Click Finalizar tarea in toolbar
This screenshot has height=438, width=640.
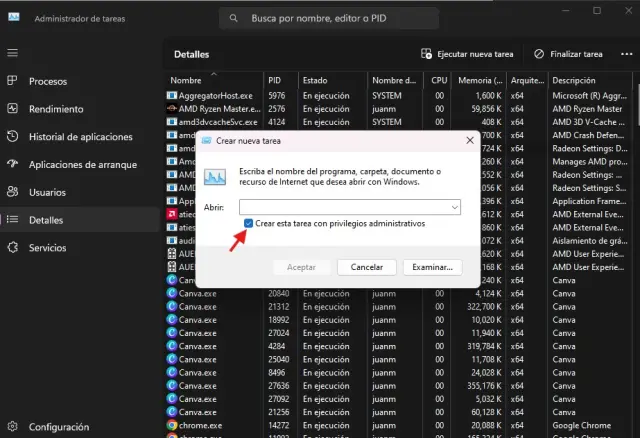click(x=569, y=54)
